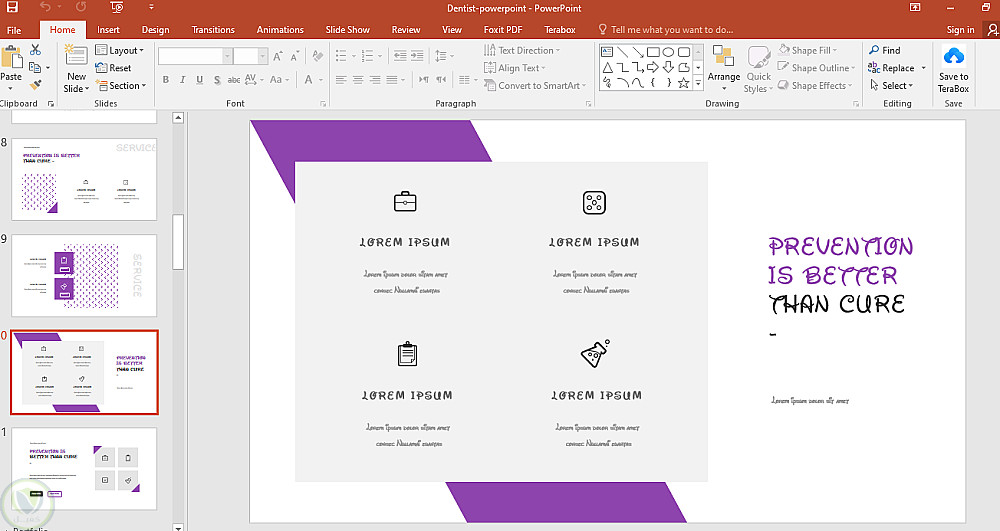Increase the list indent level
Screen dimensions: 1000x531
click(x=416, y=56)
